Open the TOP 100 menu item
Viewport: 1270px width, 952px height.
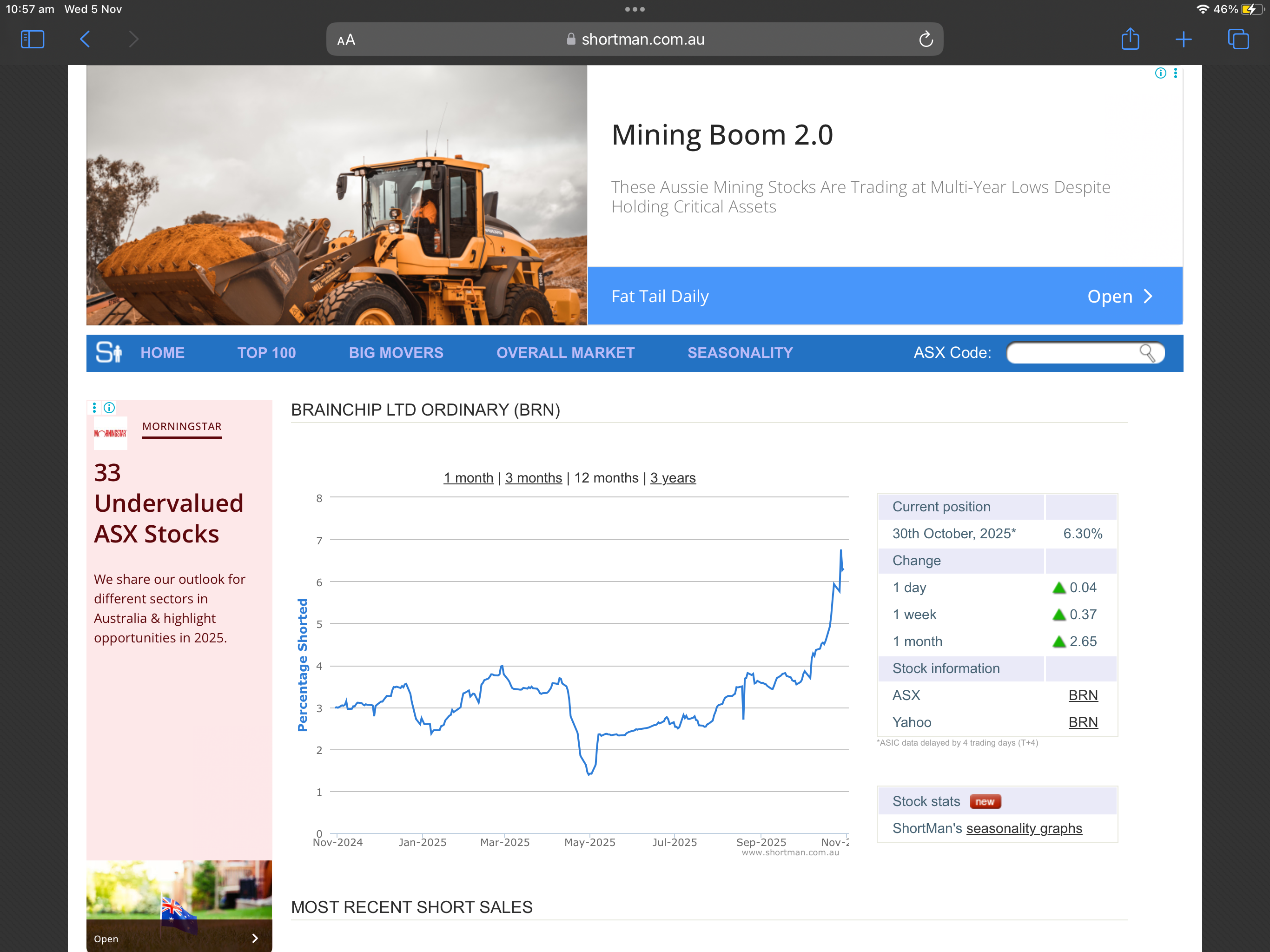coord(266,352)
